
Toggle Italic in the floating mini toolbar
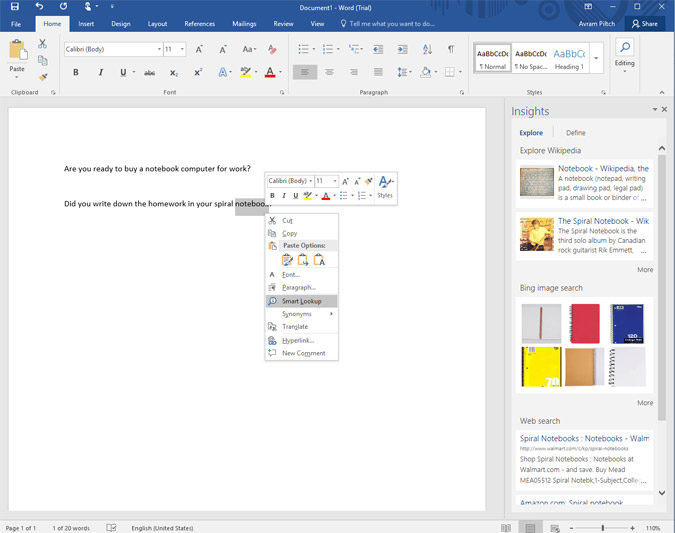pos(284,196)
